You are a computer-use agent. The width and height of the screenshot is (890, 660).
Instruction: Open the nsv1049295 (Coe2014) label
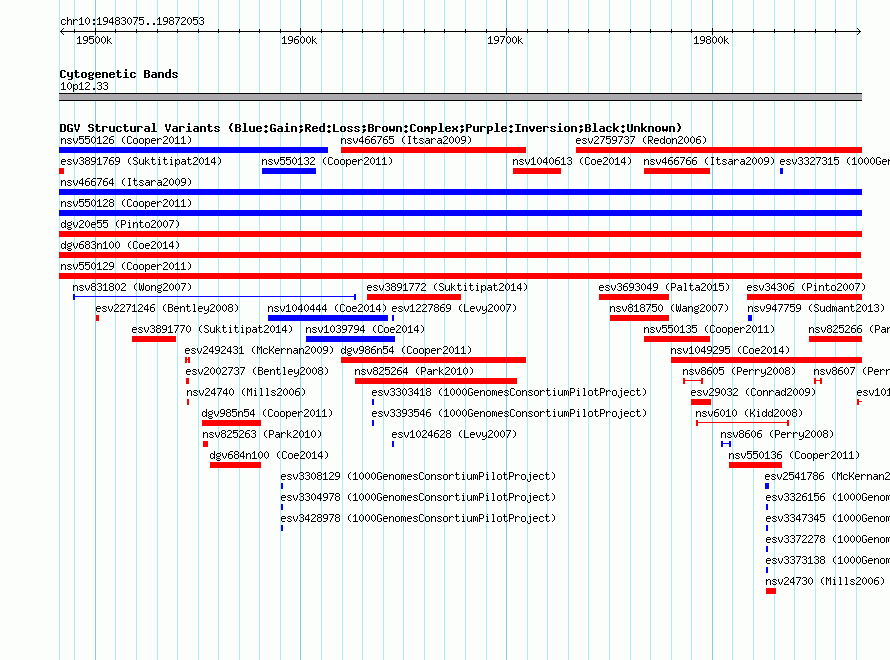coord(730,350)
